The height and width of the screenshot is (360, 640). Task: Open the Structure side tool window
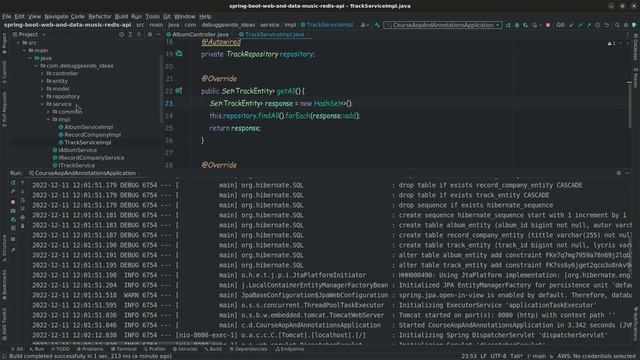4,248
